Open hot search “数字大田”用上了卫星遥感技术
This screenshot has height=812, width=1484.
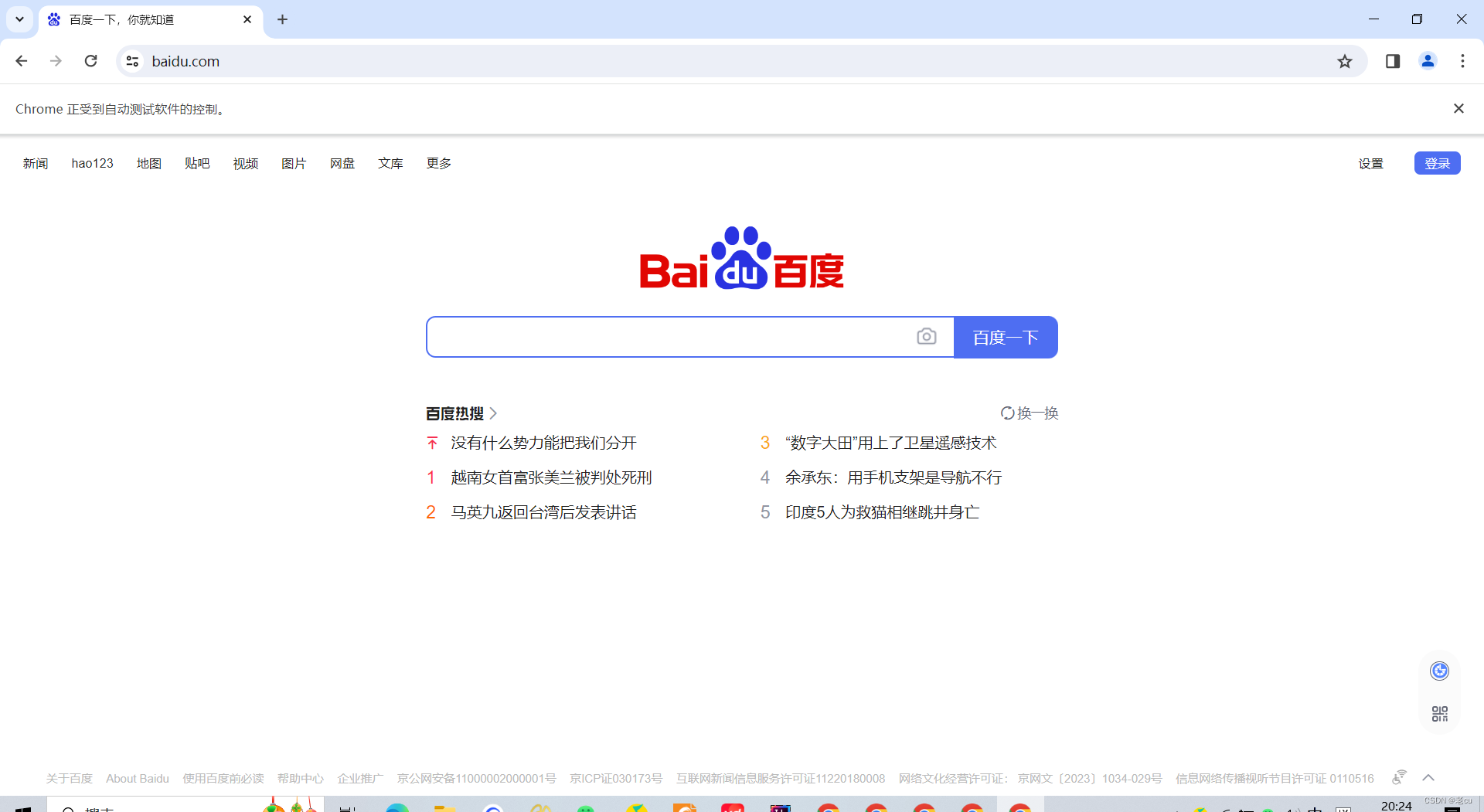click(x=891, y=443)
